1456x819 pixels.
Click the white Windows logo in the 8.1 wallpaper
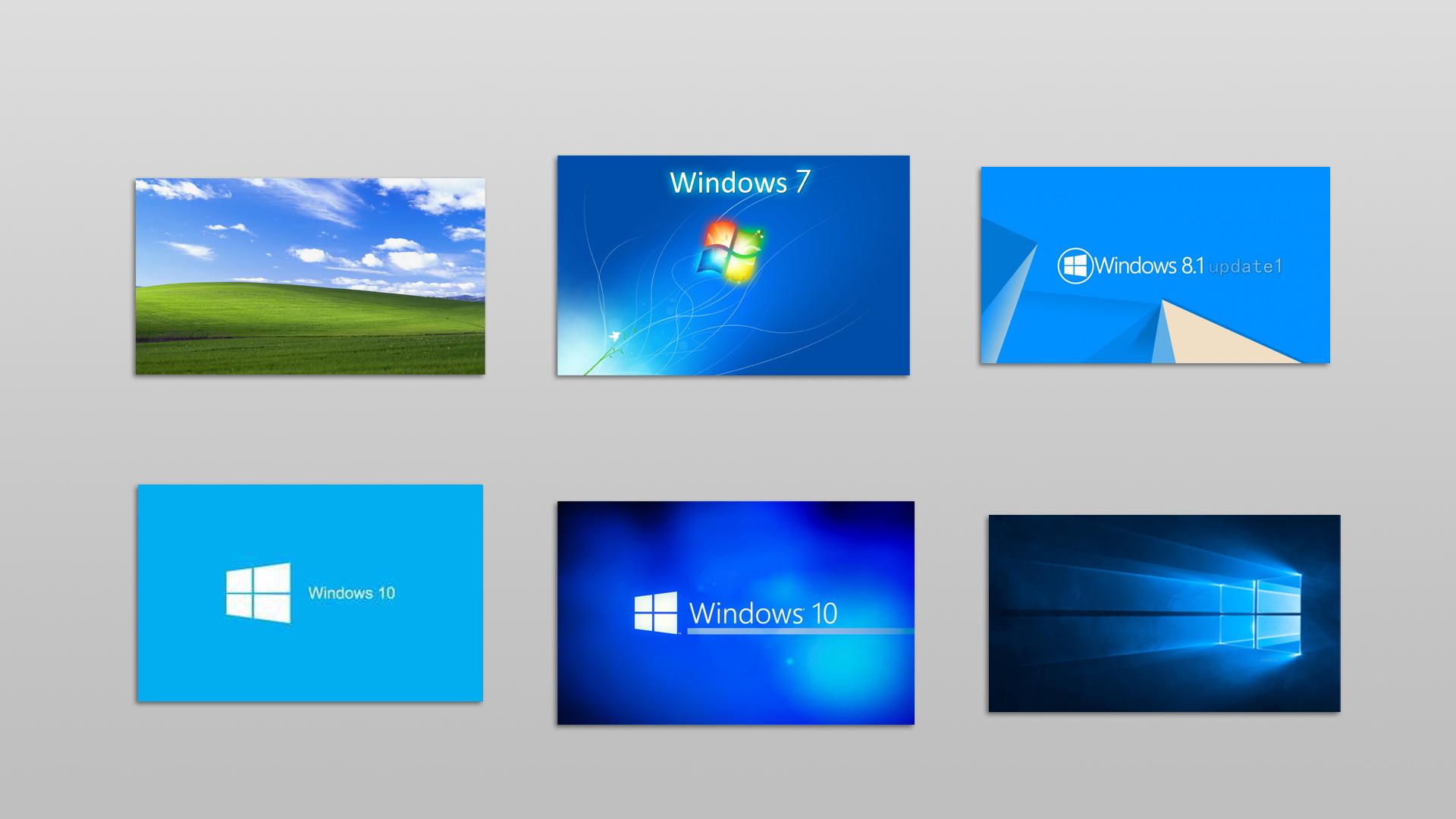[x=1075, y=265]
